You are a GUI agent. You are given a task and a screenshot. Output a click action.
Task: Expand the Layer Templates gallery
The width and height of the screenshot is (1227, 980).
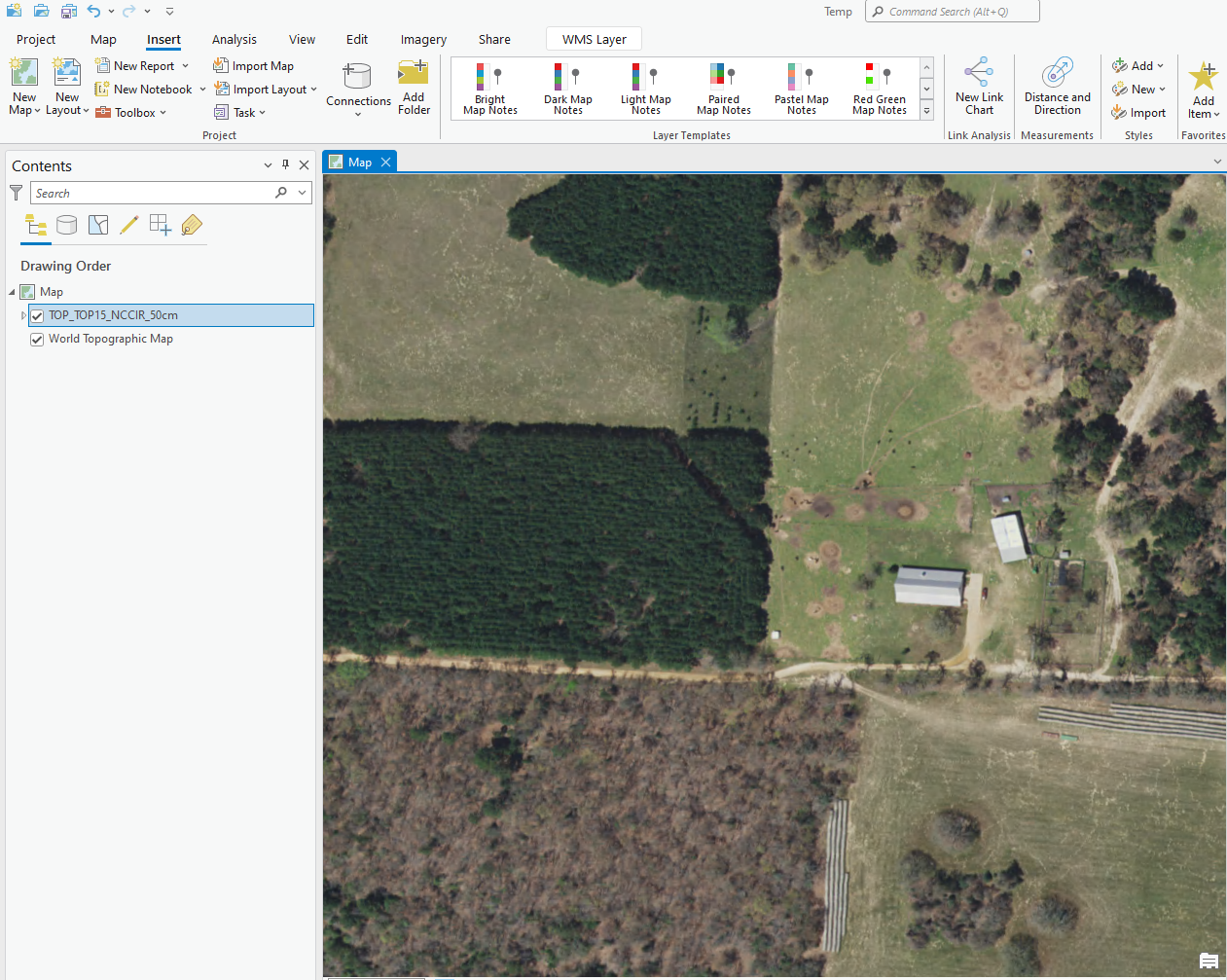pyautogui.click(x=926, y=112)
